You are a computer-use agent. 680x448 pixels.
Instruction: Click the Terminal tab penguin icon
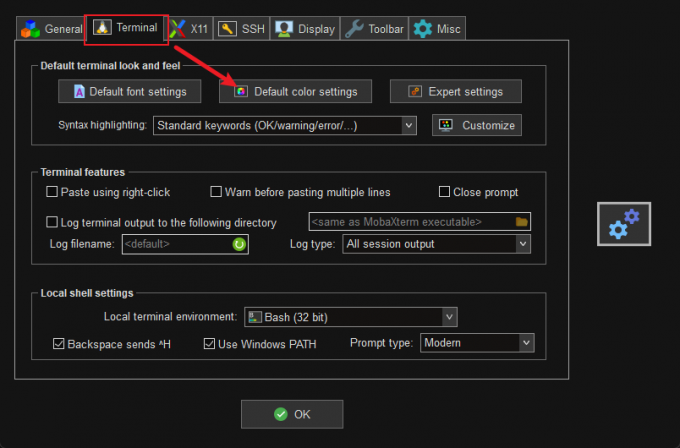[x=102, y=27]
